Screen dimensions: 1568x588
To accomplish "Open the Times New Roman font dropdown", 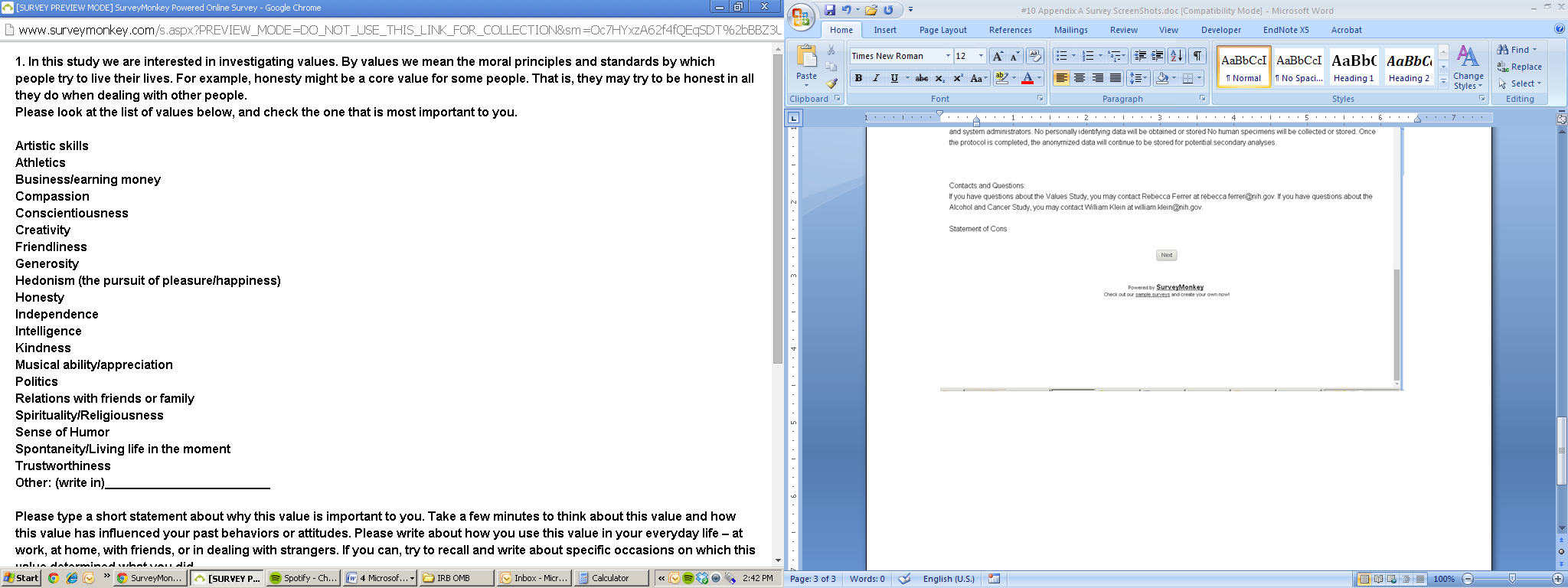I will [948, 56].
